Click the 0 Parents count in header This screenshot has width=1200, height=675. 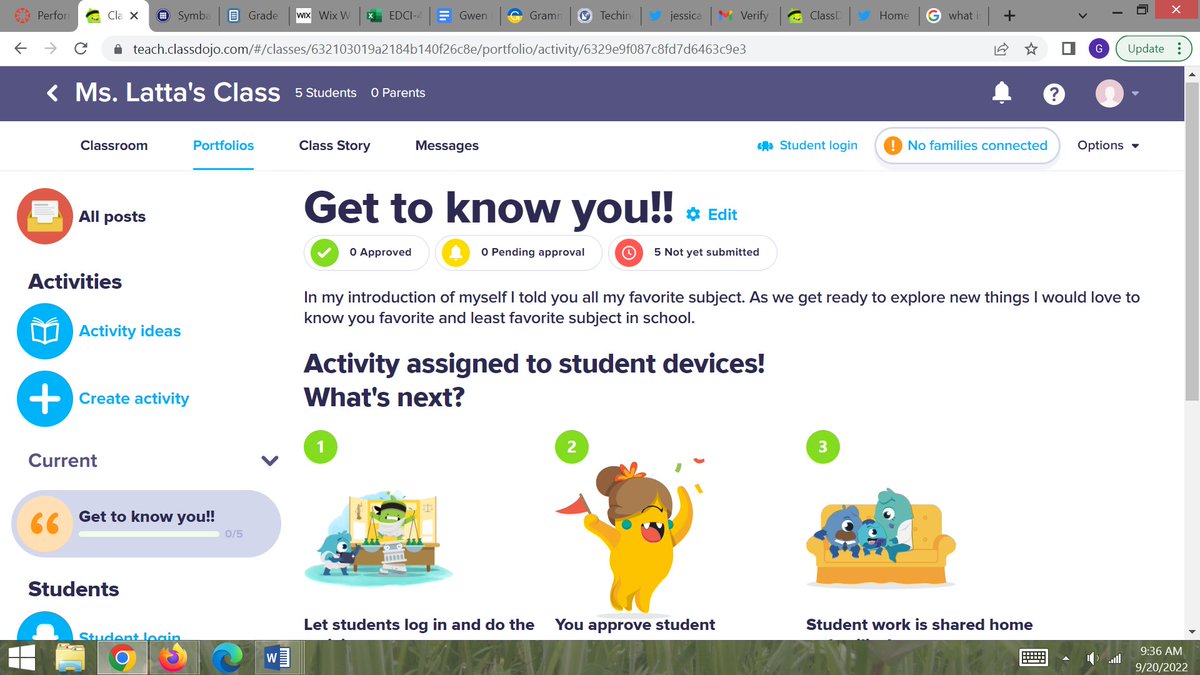pyautogui.click(x=398, y=93)
